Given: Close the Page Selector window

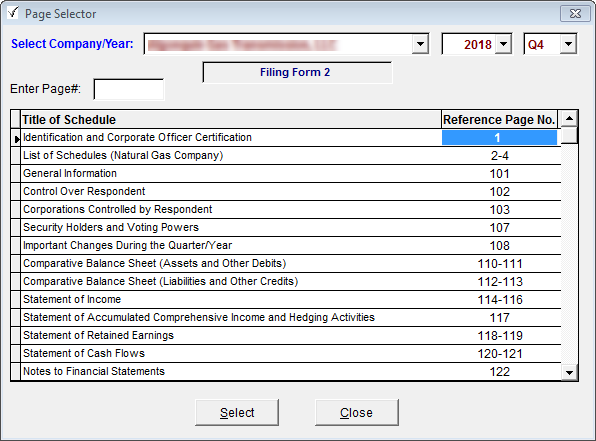Looking at the screenshot, I should tap(575, 14).
